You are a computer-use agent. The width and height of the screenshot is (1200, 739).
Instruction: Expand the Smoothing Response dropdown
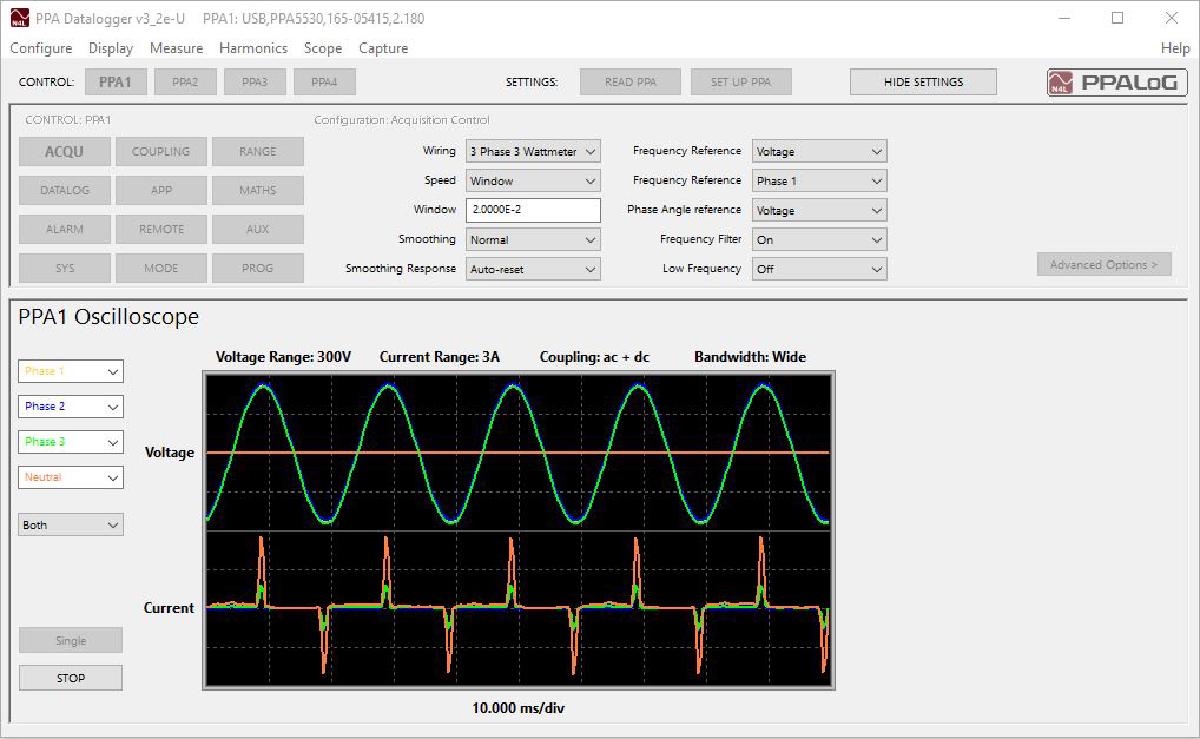pos(533,268)
